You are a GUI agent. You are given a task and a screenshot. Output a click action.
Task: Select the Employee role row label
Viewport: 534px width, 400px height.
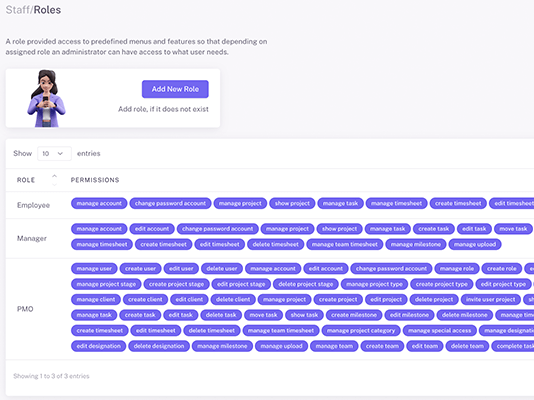33,205
